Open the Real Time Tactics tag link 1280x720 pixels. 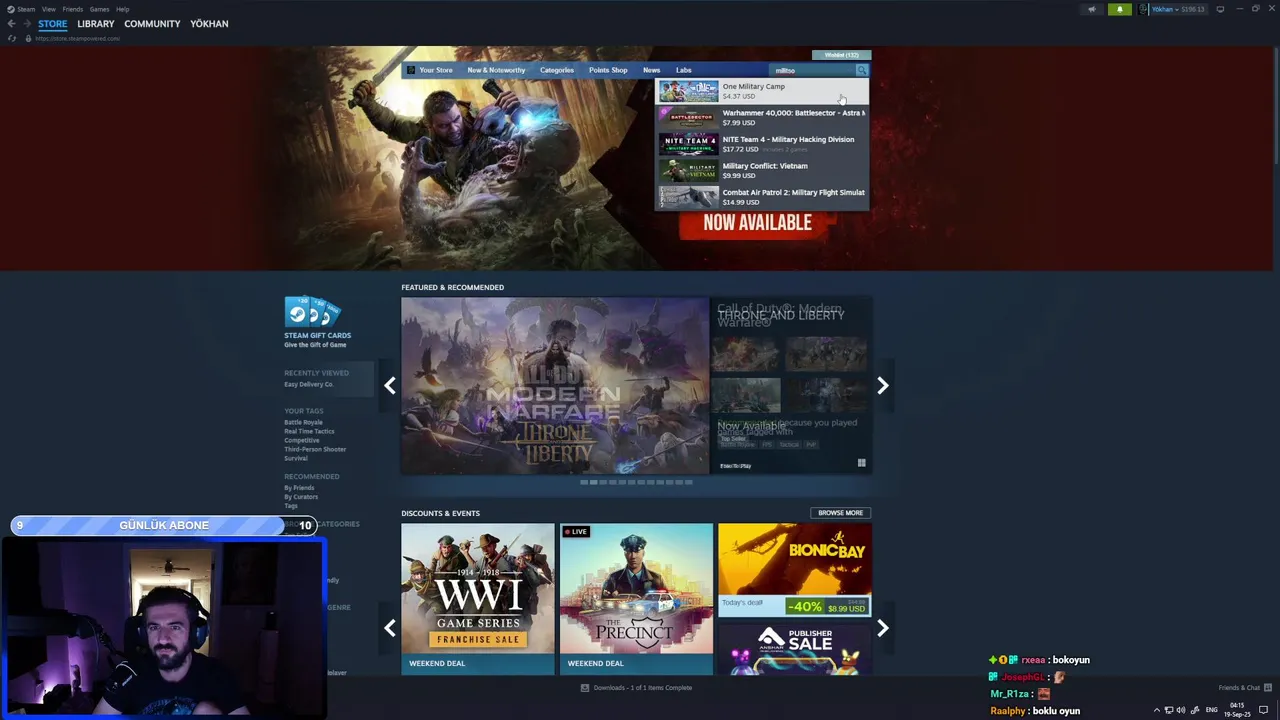(309, 431)
